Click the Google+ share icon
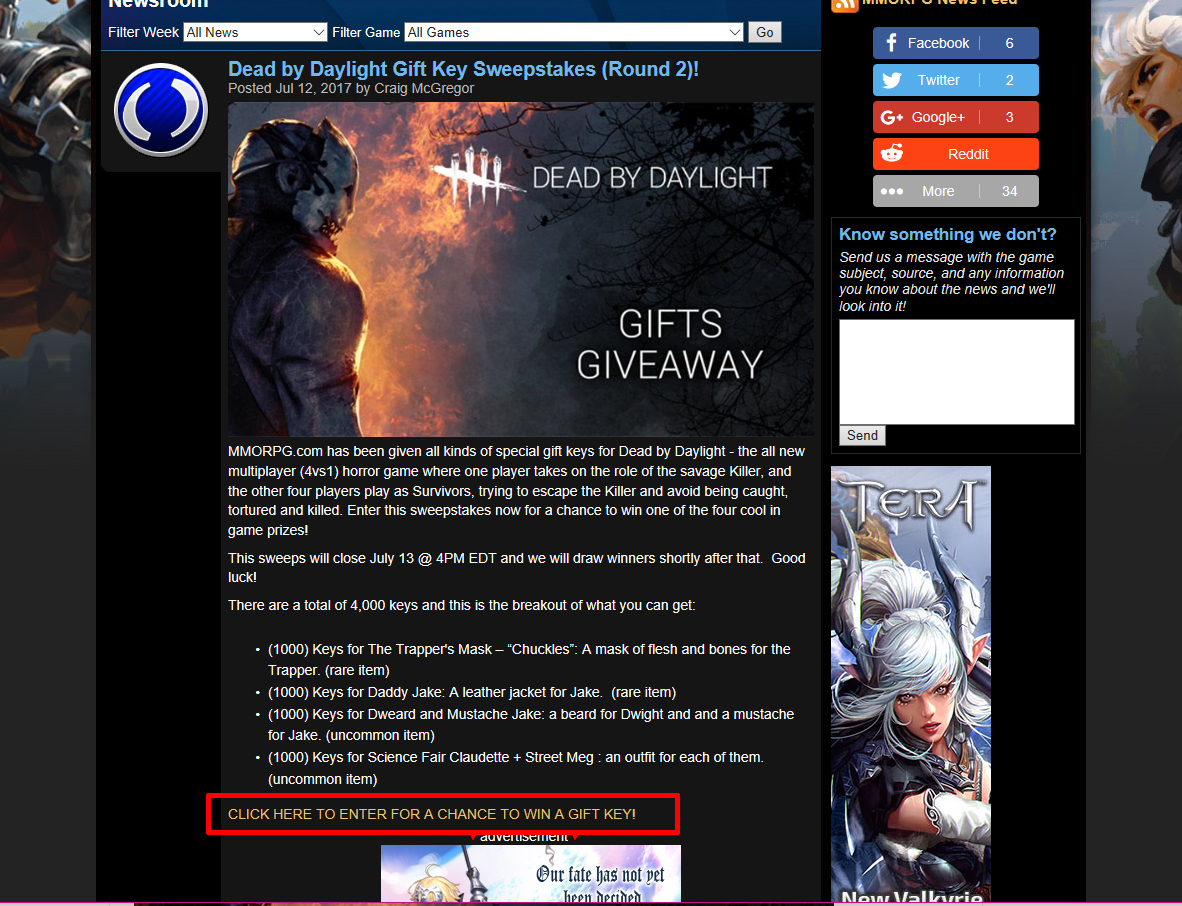The height and width of the screenshot is (906, 1182). tap(892, 117)
